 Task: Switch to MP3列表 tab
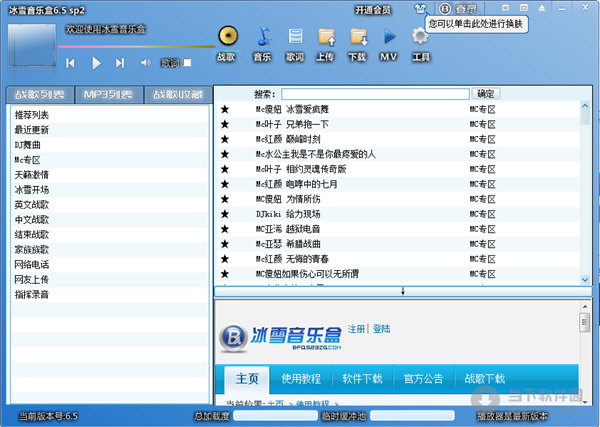tap(108, 95)
